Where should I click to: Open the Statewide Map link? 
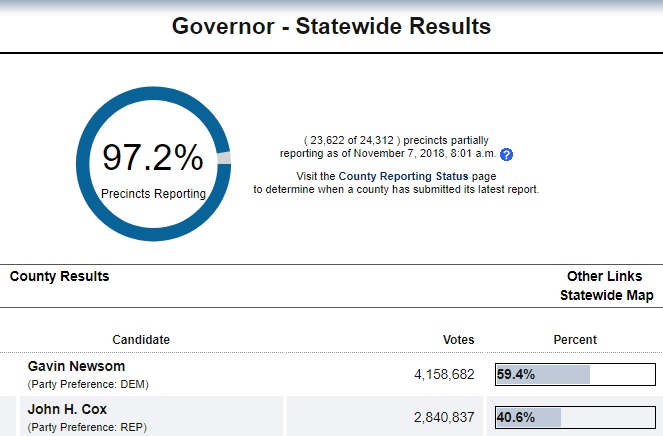click(606, 295)
